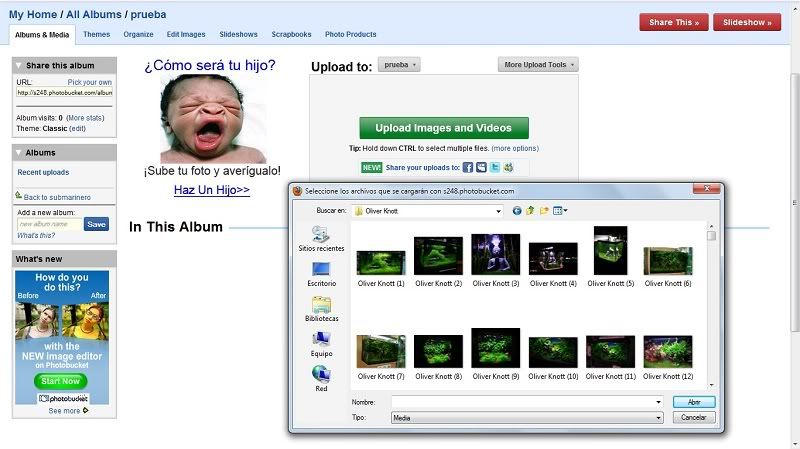The height and width of the screenshot is (449, 800).
Task: Click Save new album button
Action: click(x=96, y=224)
